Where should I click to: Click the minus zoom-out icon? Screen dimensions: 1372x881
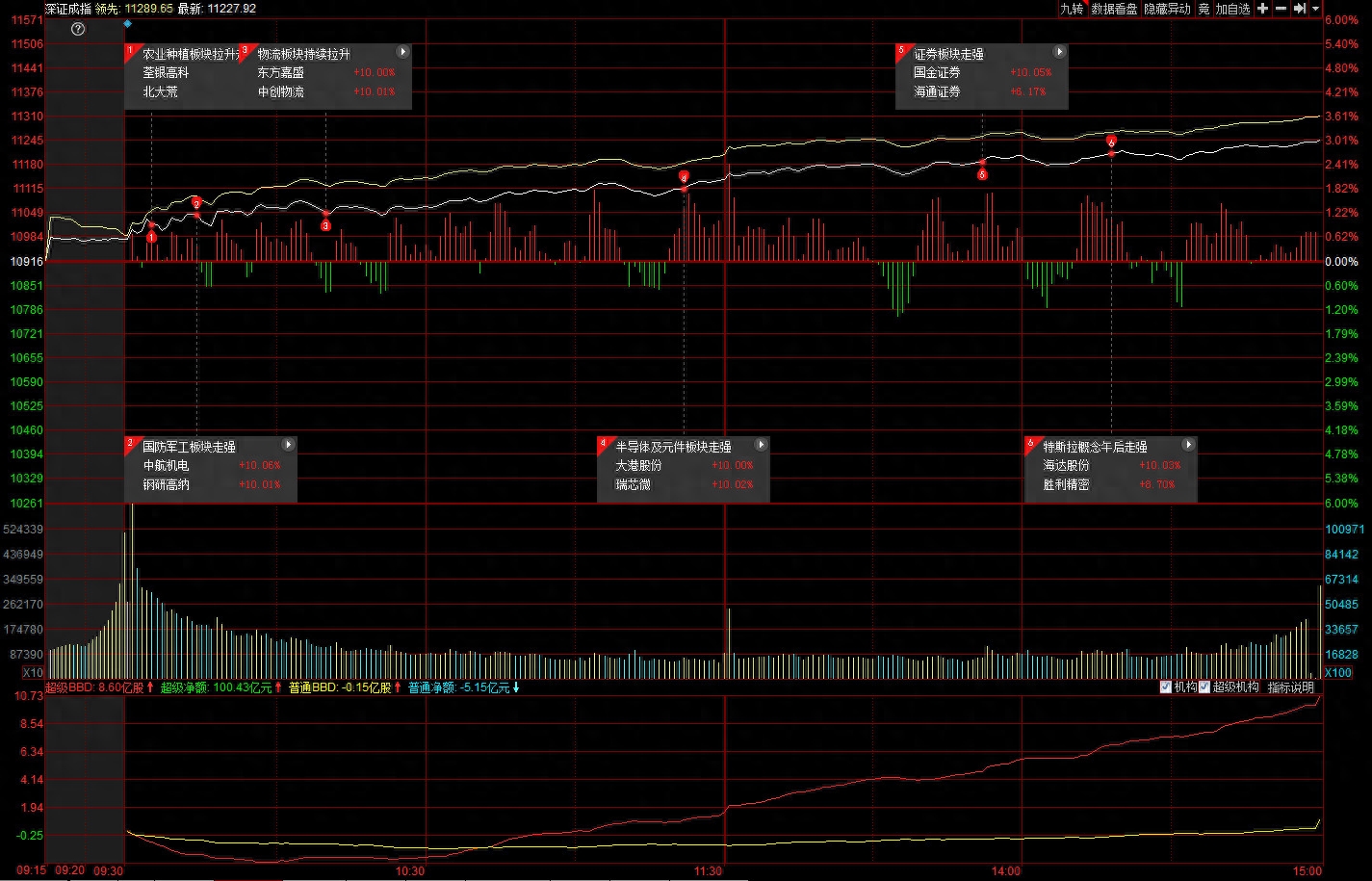(1281, 9)
